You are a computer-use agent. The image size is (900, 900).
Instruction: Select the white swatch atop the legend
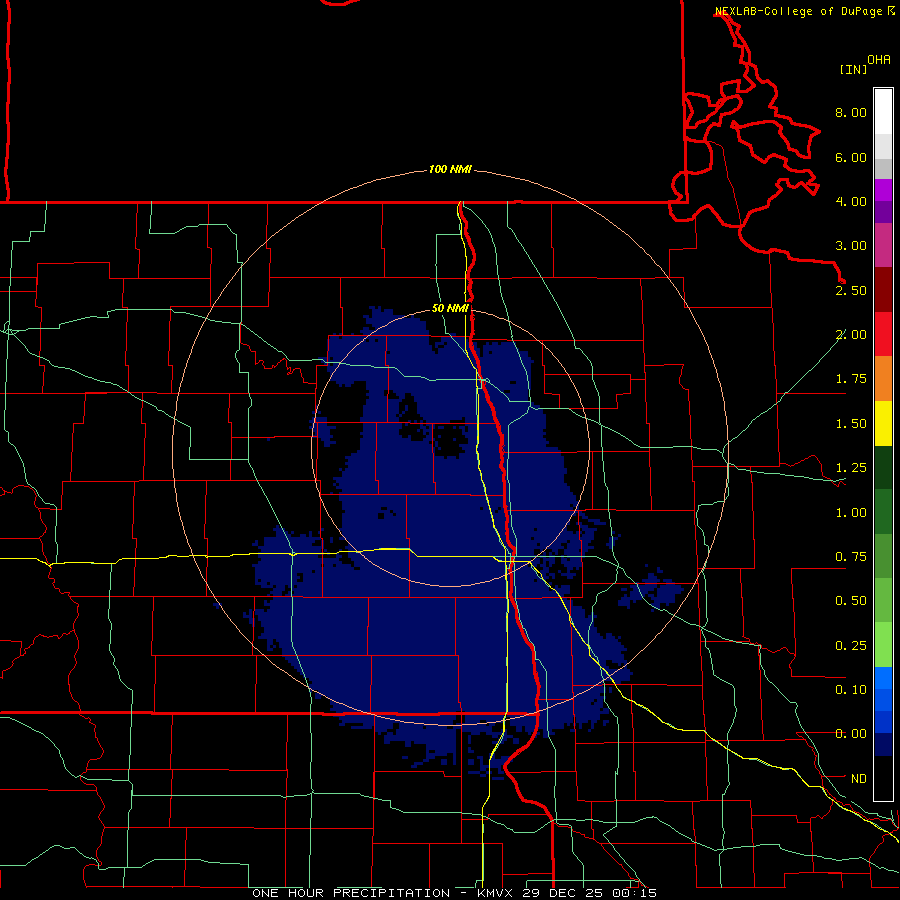pyautogui.click(x=883, y=112)
